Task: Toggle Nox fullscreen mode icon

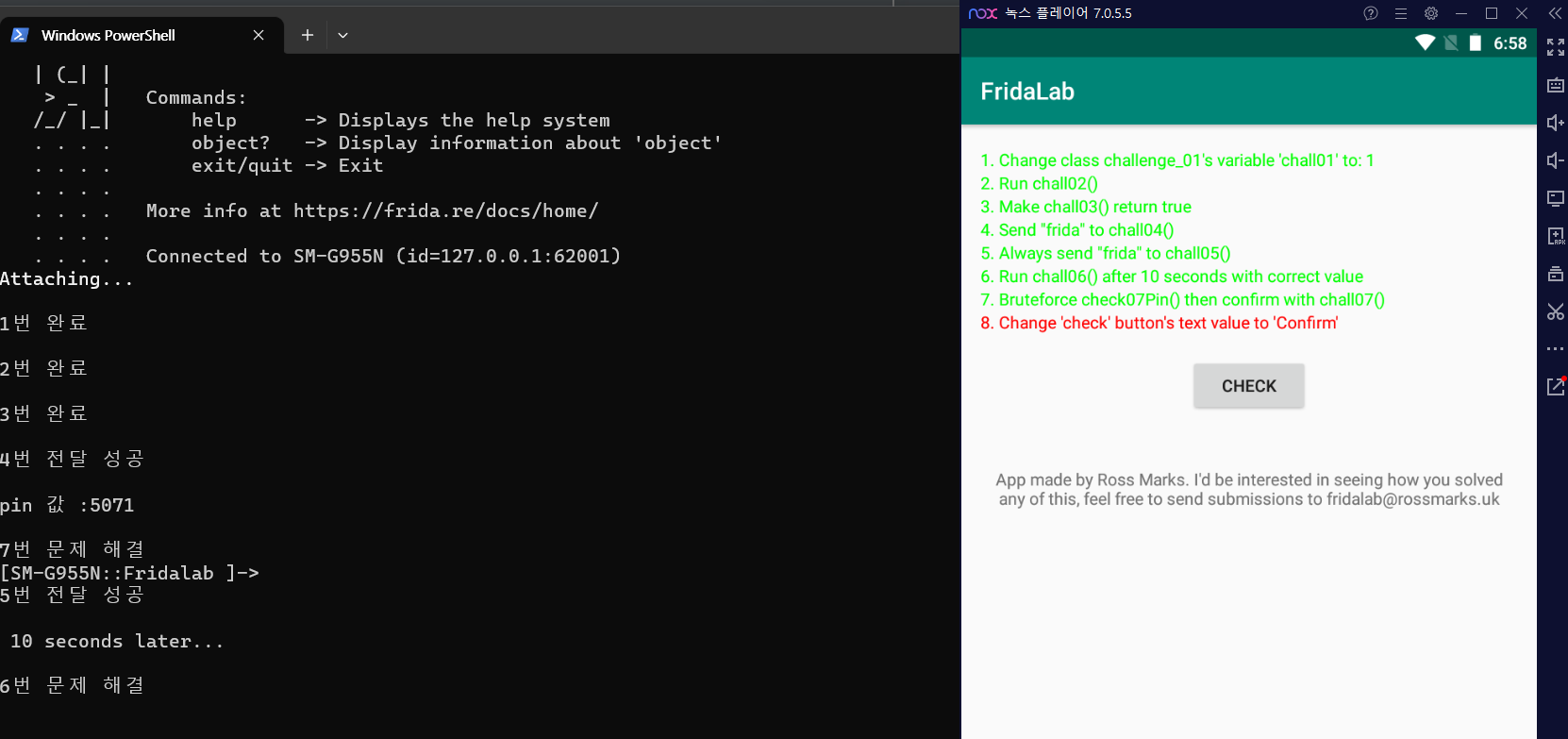Action: click(1556, 47)
